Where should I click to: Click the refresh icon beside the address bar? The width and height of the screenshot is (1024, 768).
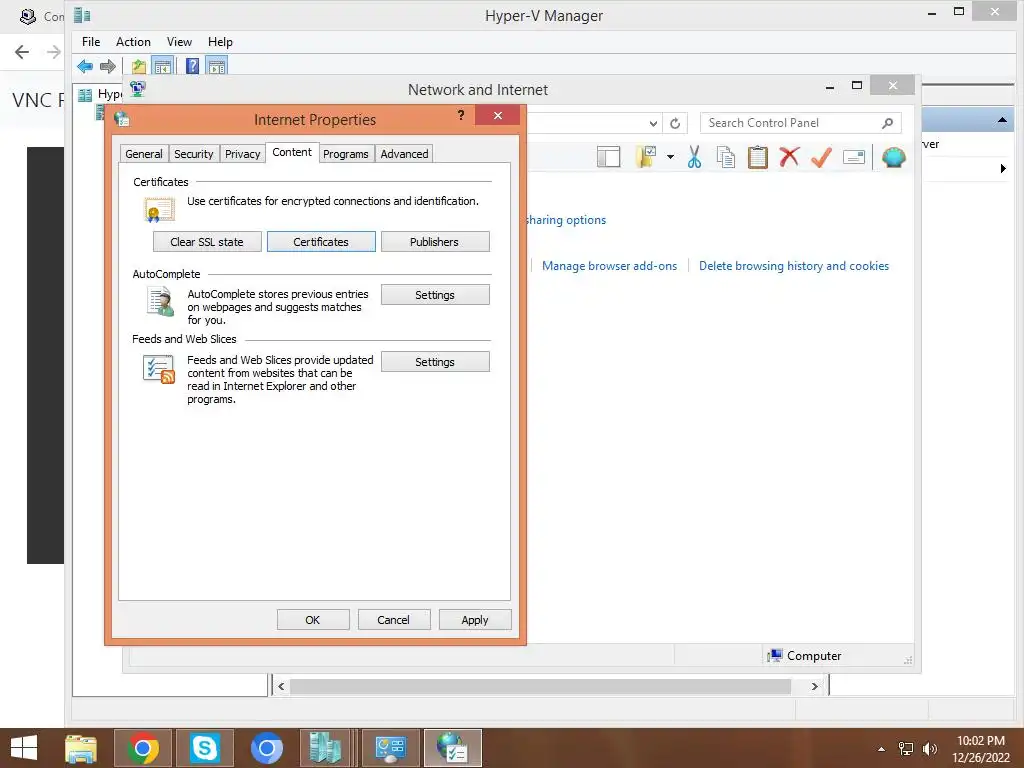click(x=675, y=123)
